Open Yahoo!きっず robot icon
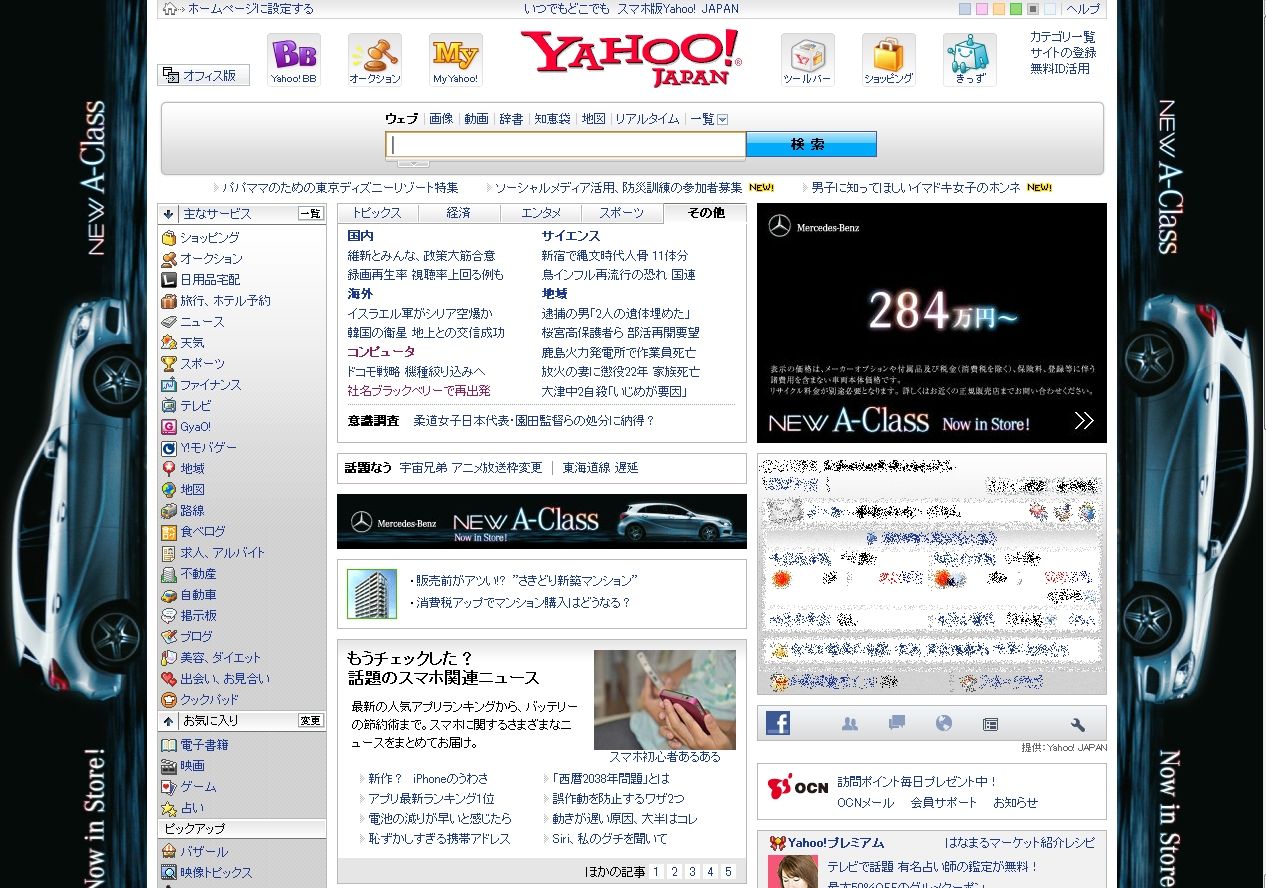The image size is (1266, 888). click(x=969, y=57)
